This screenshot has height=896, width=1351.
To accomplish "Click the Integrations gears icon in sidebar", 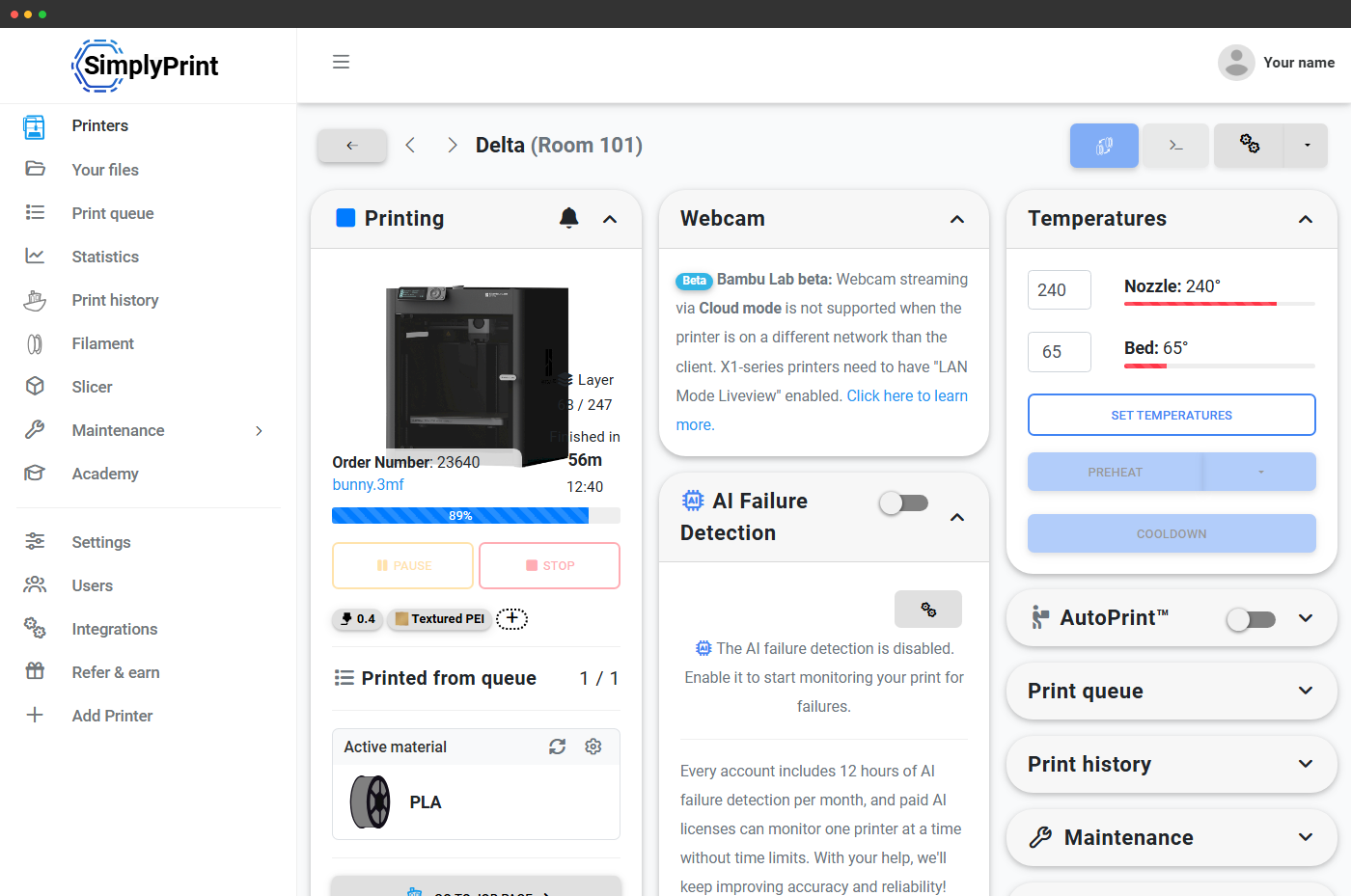I will 35,628.
